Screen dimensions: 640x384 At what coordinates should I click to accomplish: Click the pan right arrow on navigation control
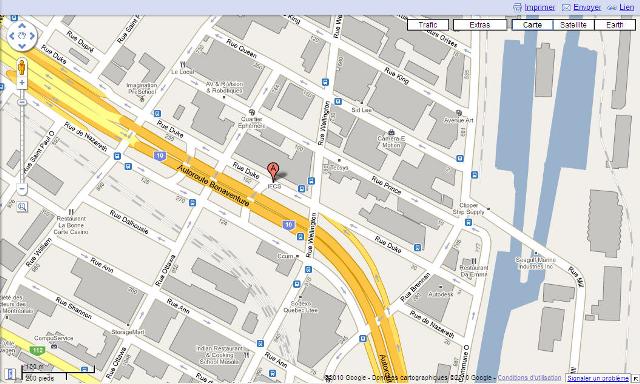[31, 36]
